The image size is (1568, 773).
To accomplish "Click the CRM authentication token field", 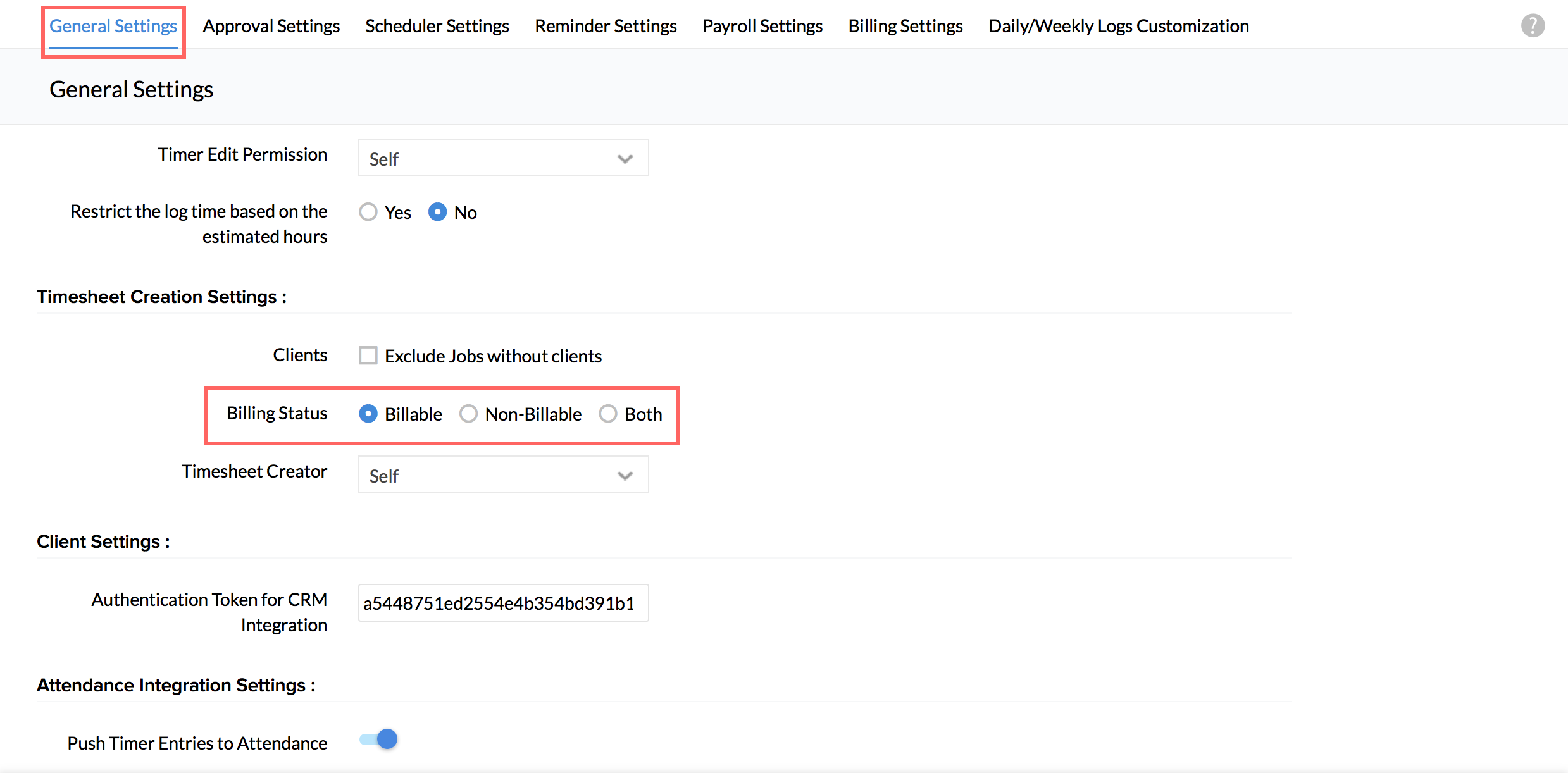I will point(502,603).
